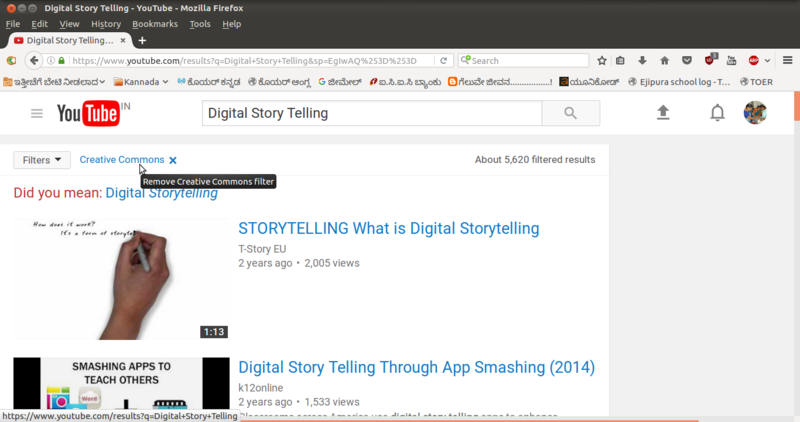Go to the YouTube logo home
This screenshot has height=422, width=800.
coord(89,113)
